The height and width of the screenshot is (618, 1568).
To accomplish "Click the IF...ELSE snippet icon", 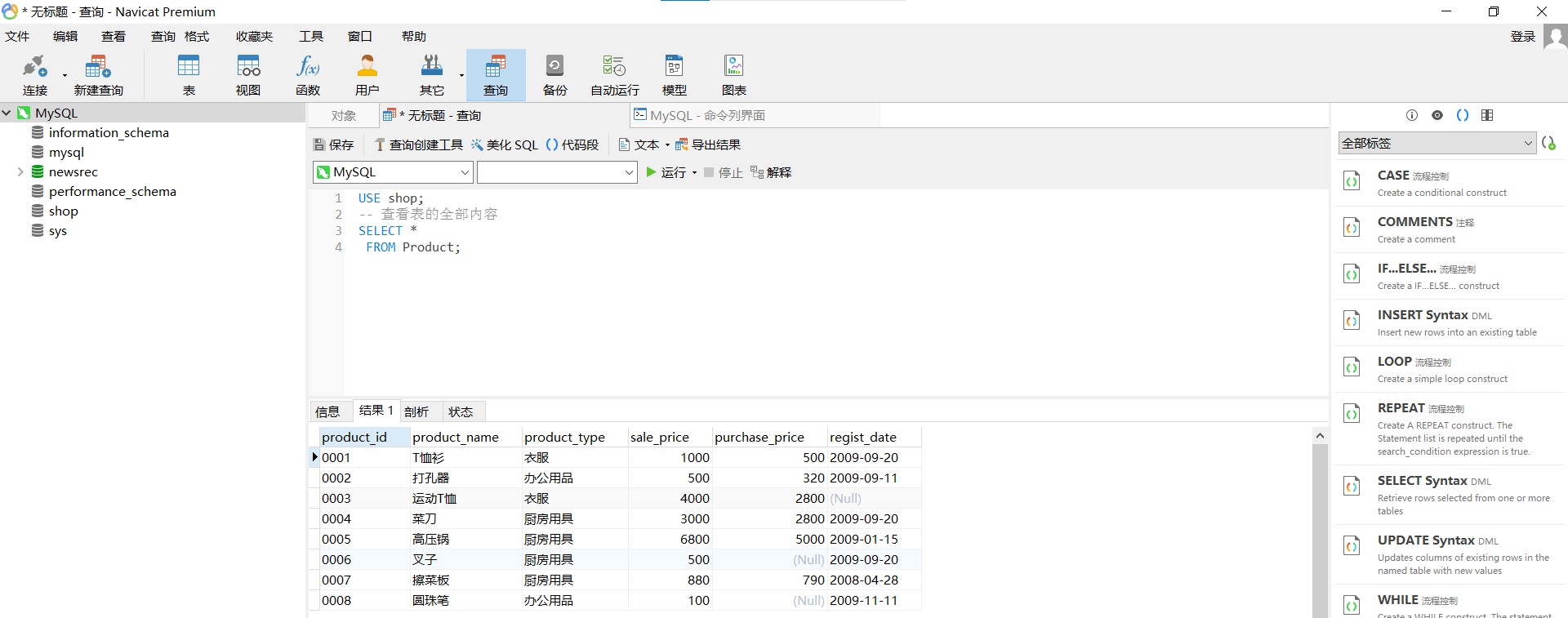I will pos(1352,273).
